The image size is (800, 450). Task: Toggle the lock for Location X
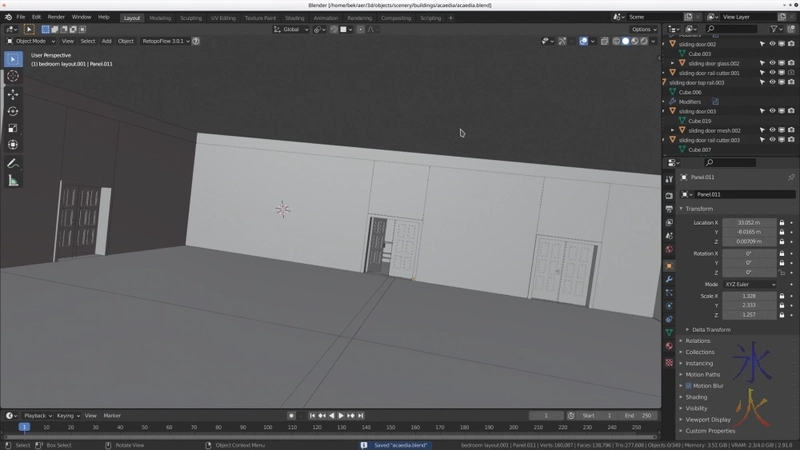(x=781, y=223)
